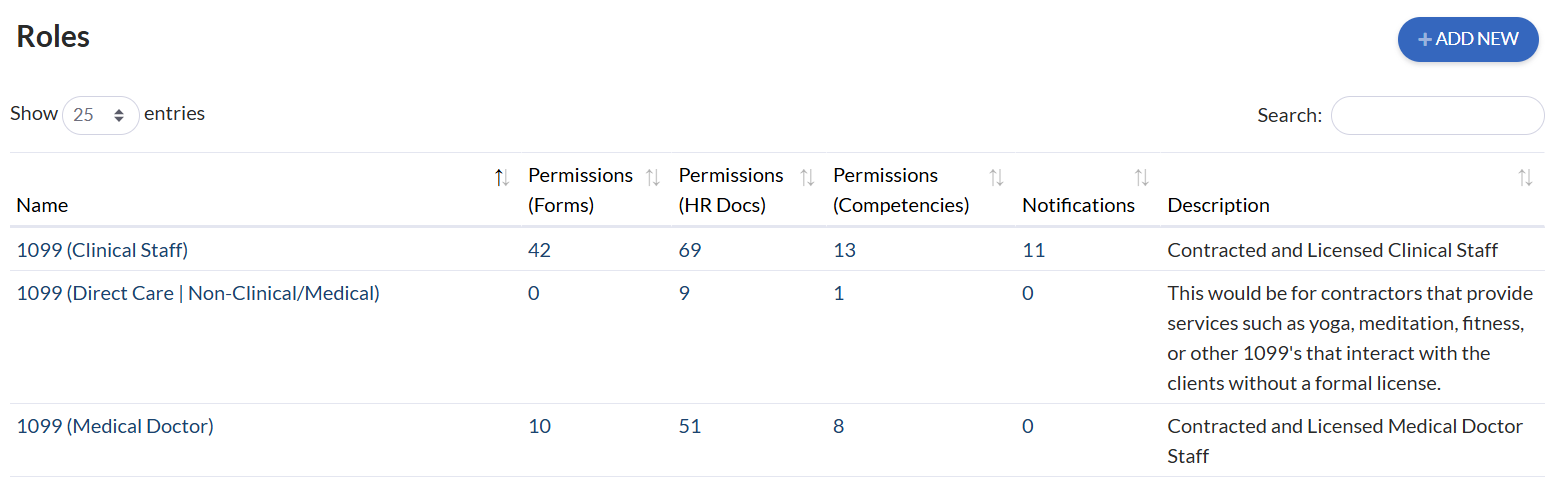The height and width of the screenshot is (485, 1558).
Task: Open 1099 (Direct Care | Non-Clinical/Medical) role
Action: pyautogui.click(x=198, y=294)
